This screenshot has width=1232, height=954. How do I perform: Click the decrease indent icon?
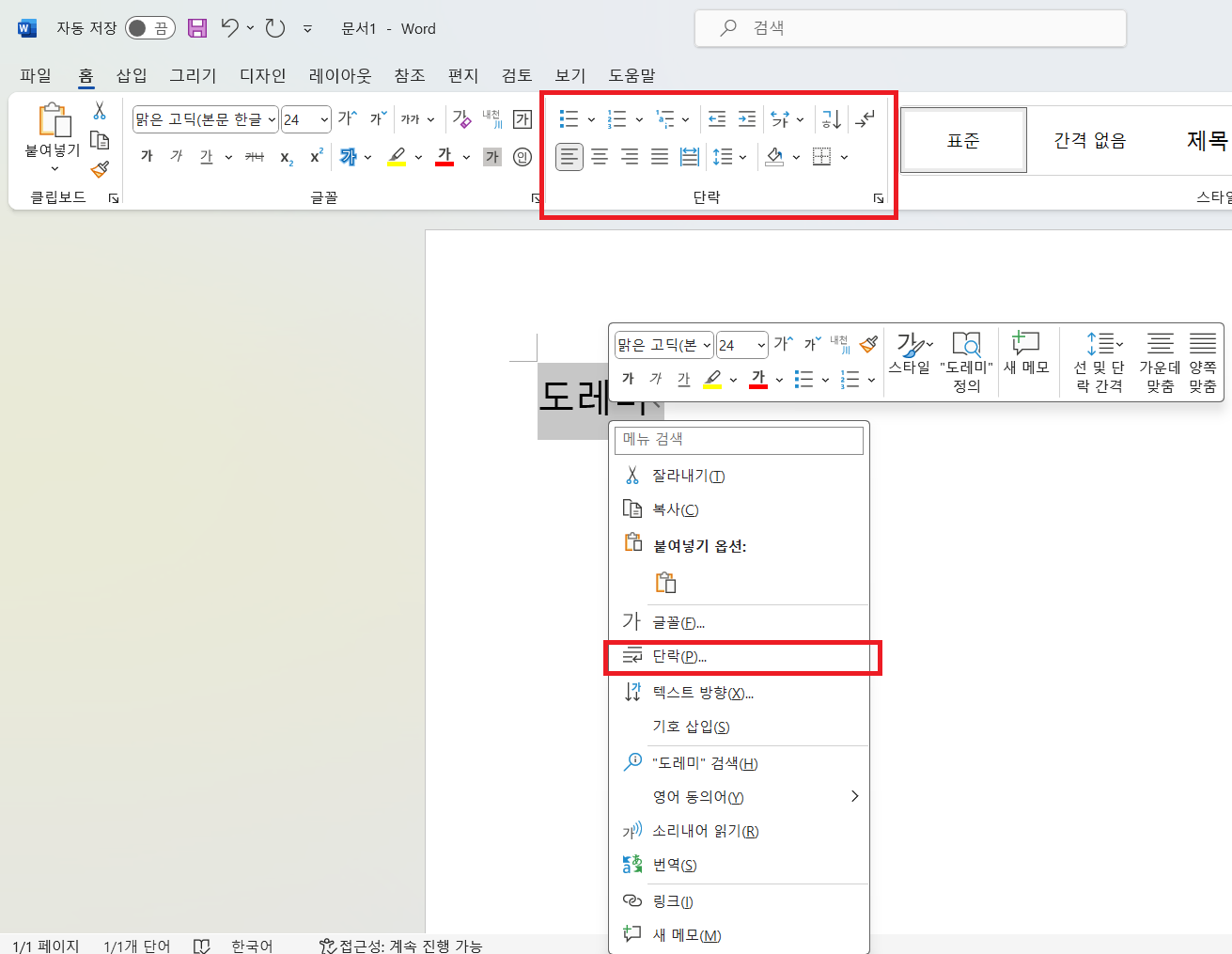point(717,119)
